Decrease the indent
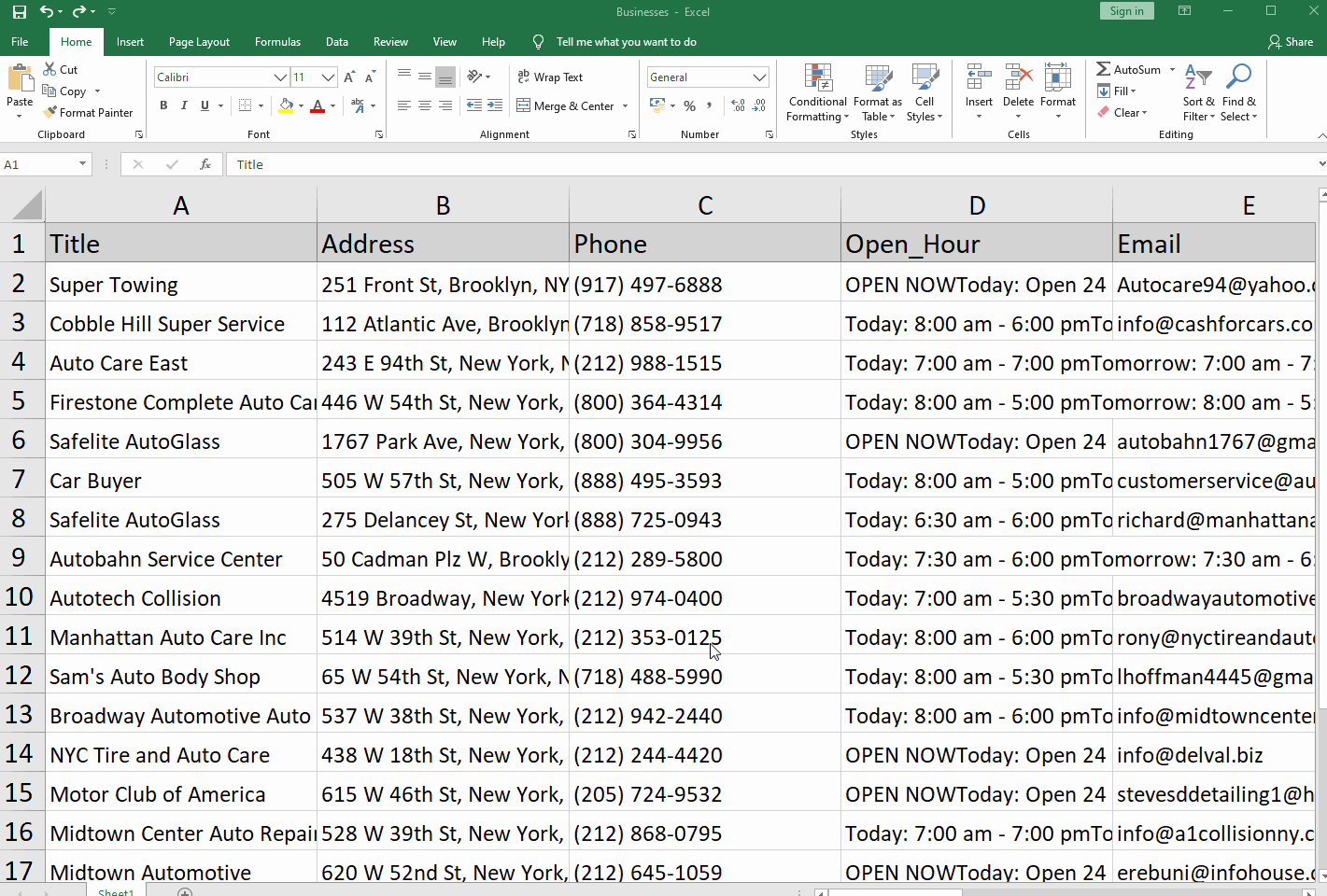1327x896 pixels. (474, 105)
